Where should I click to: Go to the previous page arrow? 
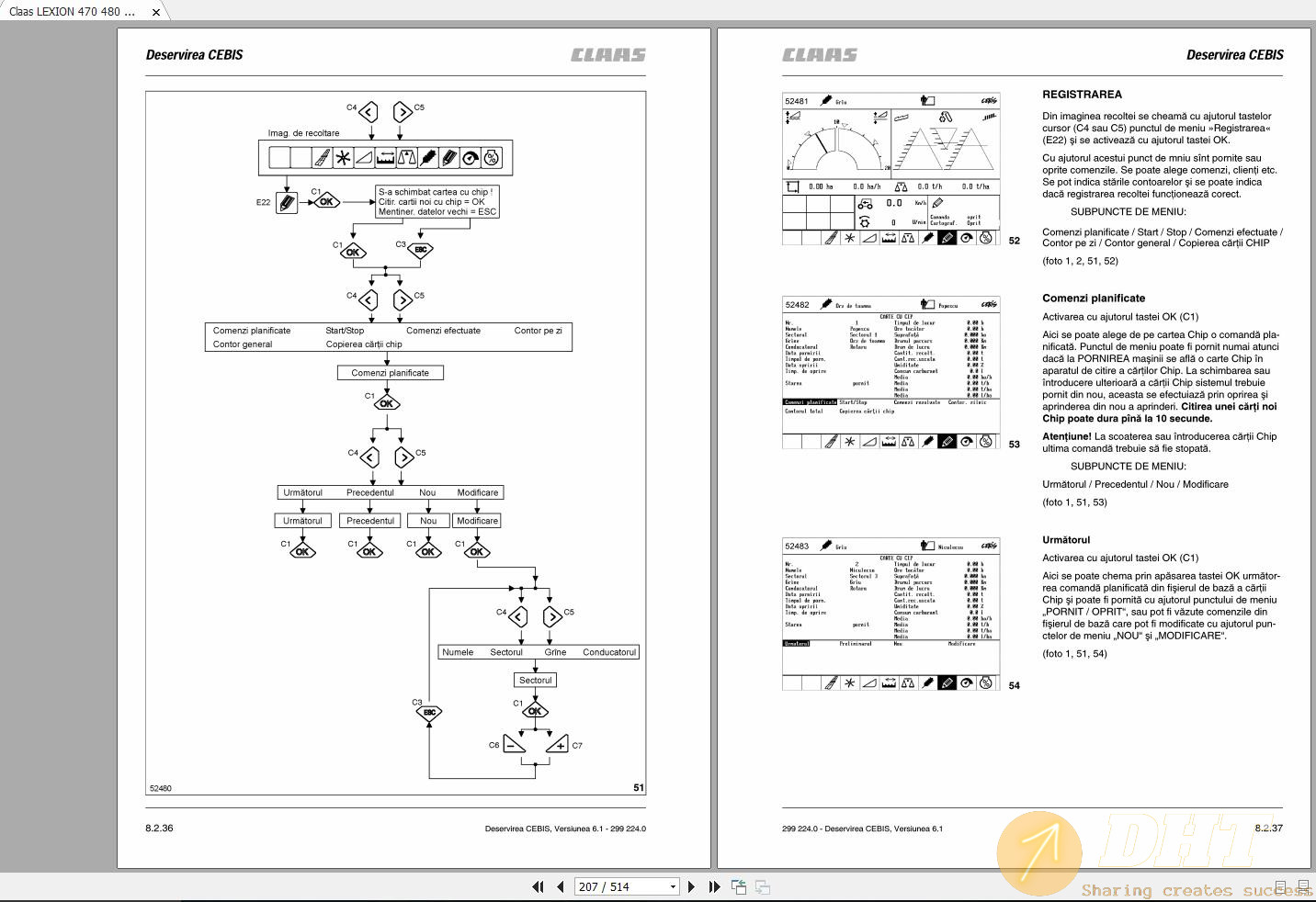point(561,886)
